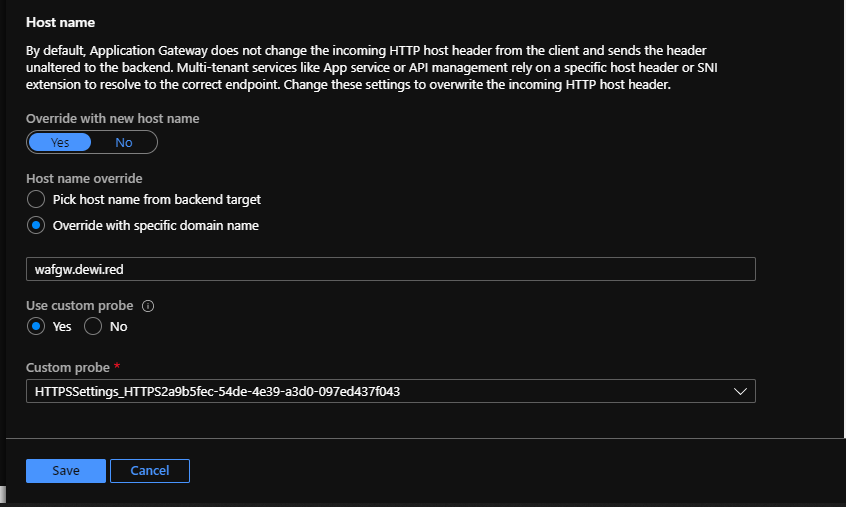
Task: Select No for Use custom probe
Action: pyautogui.click(x=94, y=326)
